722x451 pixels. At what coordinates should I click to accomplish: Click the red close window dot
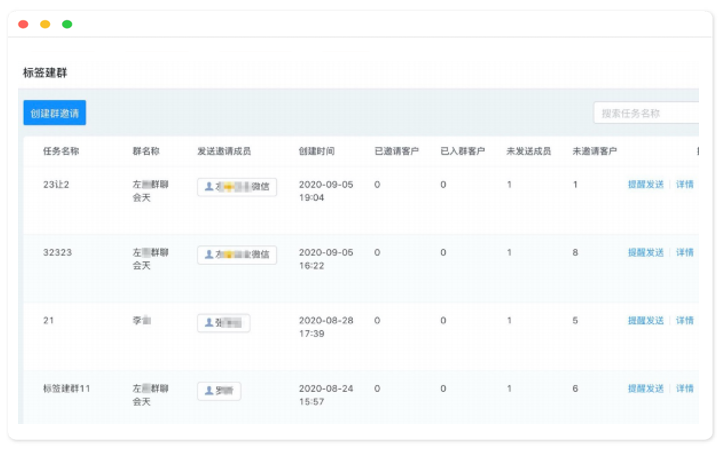(x=23, y=24)
